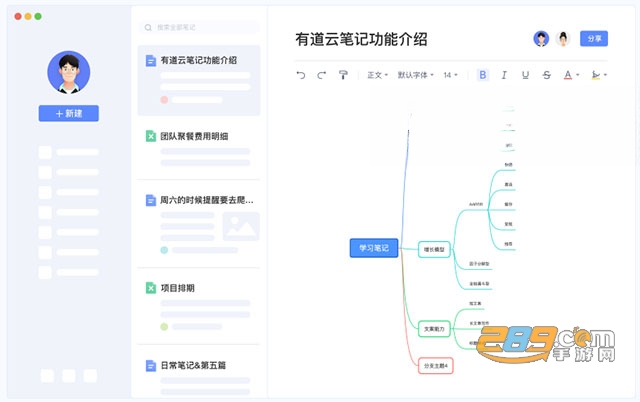Select the red 分支主题4 mind map node
640x402 pixels.
(436, 366)
